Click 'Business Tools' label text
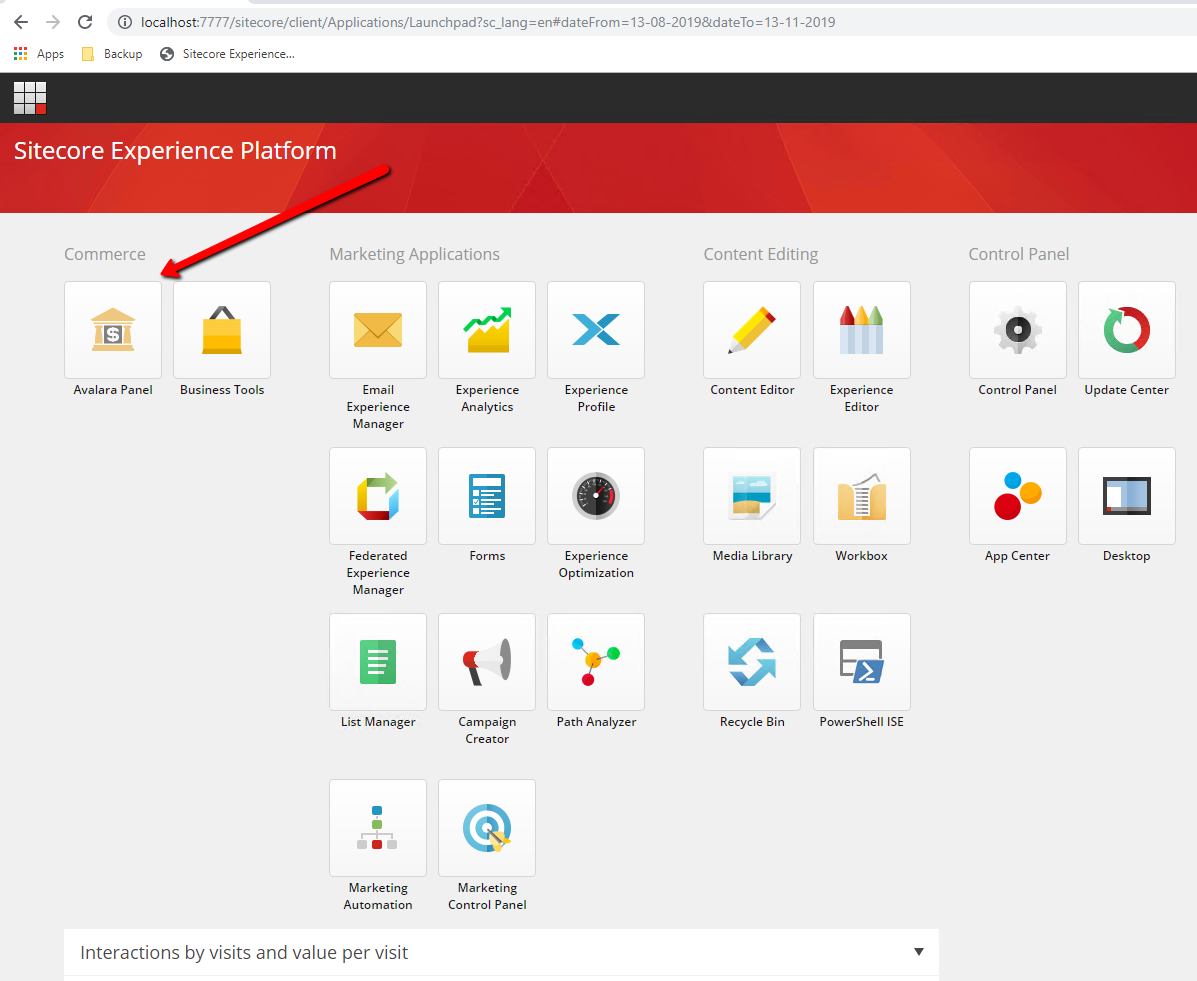 222,389
